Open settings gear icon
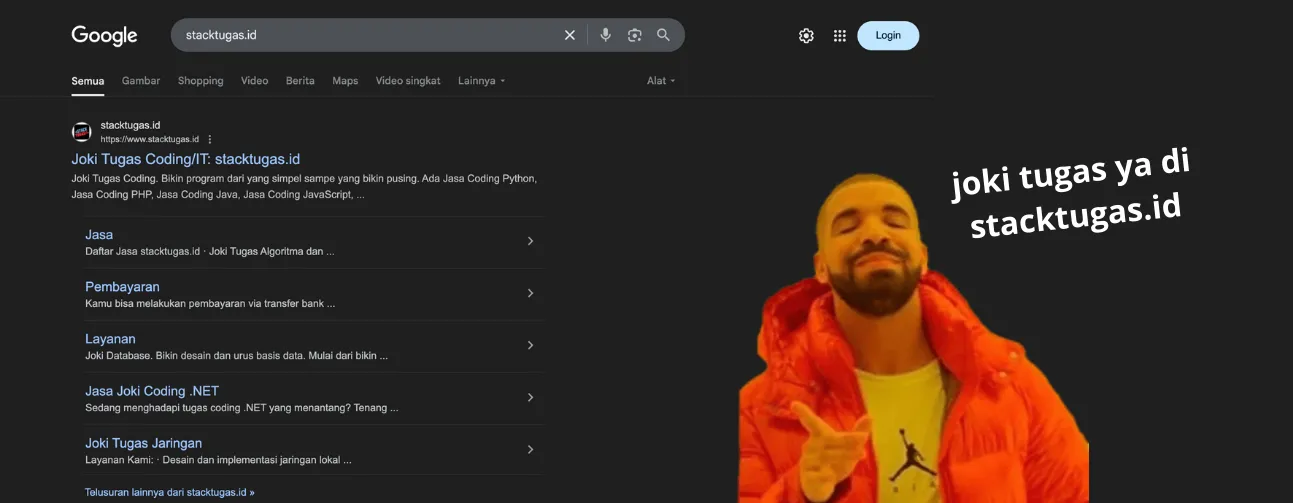Image resolution: width=1293 pixels, height=503 pixels. point(806,36)
